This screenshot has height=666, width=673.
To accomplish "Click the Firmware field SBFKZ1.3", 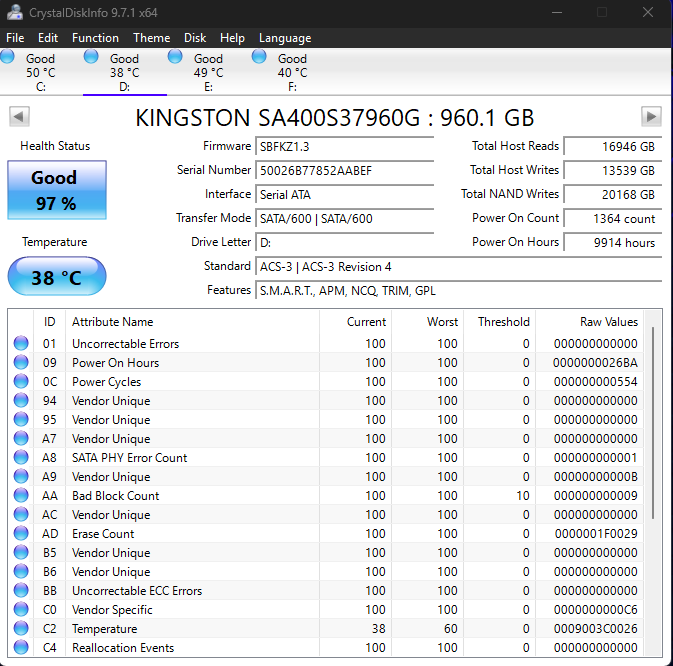I will (345, 146).
